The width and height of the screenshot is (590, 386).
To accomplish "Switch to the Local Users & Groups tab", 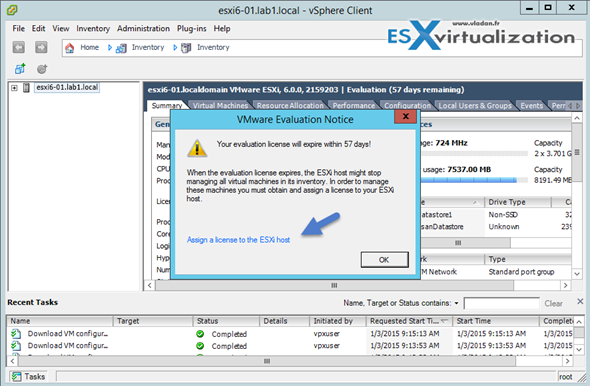I will coord(475,106).
